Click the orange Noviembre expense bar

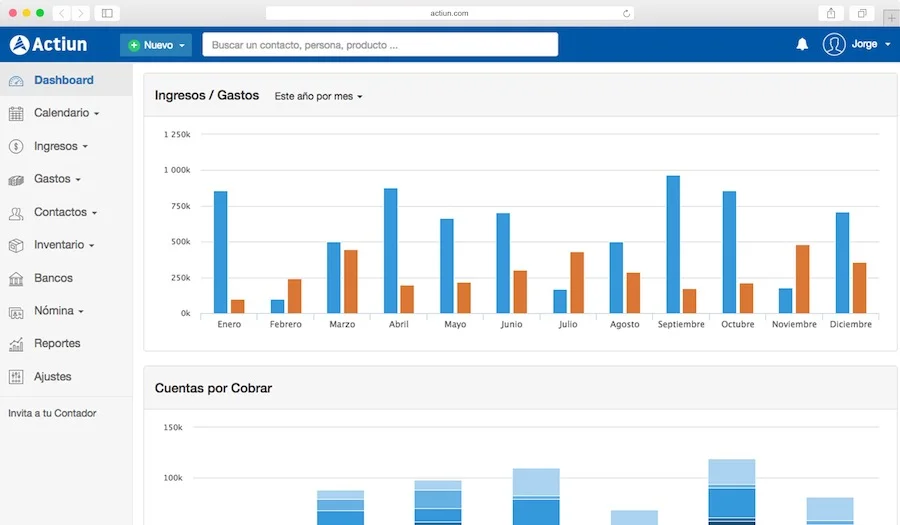(x=802, y=279)
